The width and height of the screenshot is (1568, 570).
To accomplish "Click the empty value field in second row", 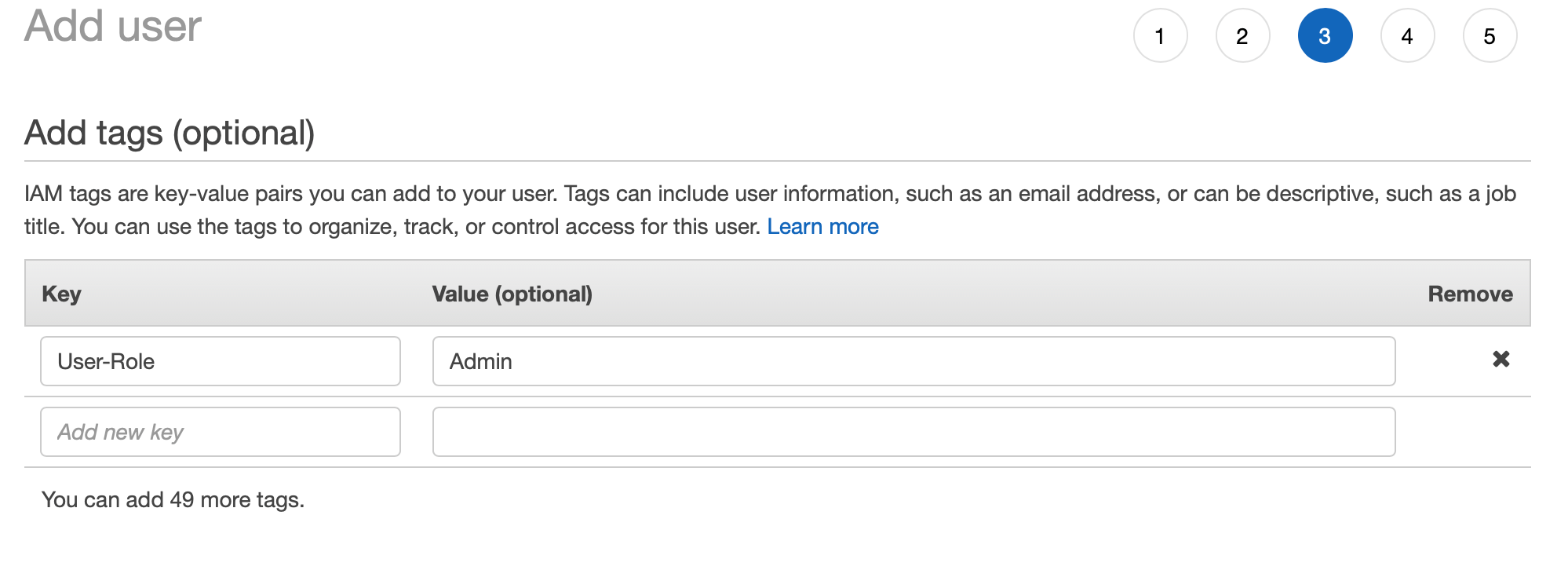I will [914, 431].
